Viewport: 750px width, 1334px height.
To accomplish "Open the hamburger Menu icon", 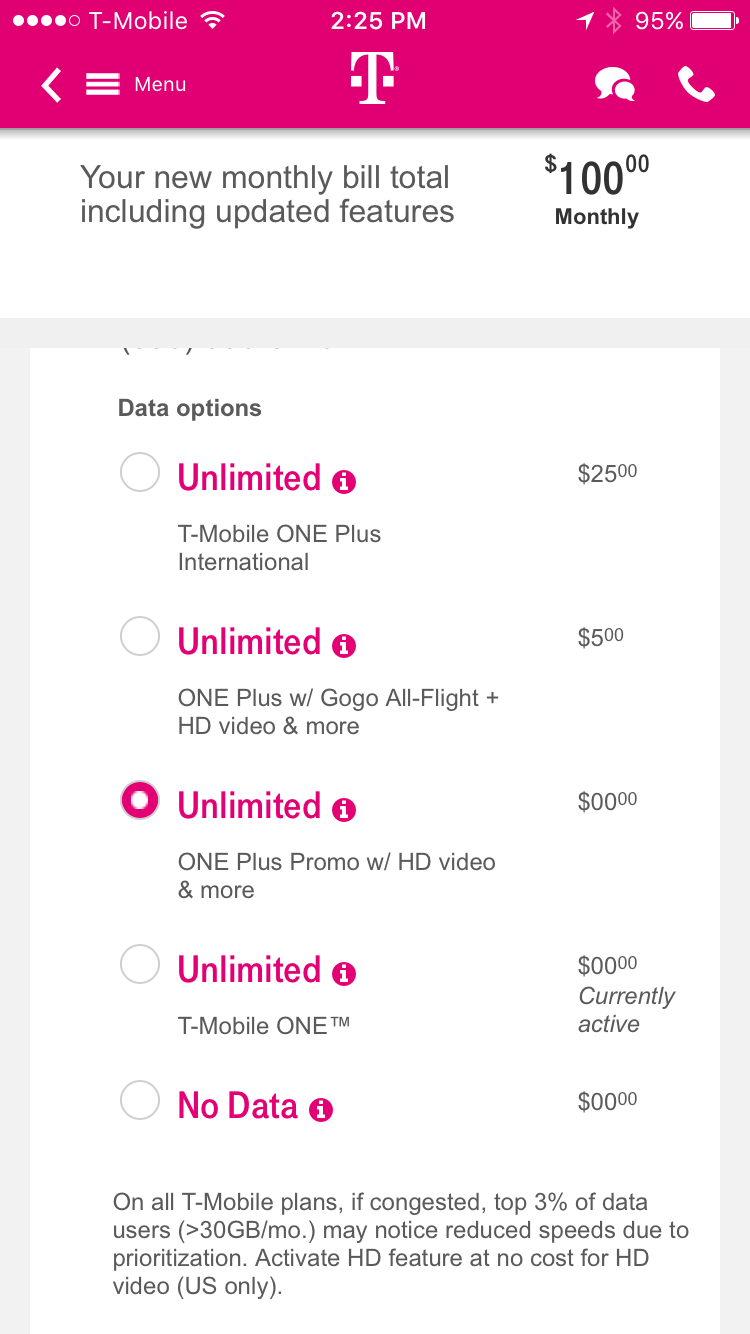I will (x=103, y=85).
